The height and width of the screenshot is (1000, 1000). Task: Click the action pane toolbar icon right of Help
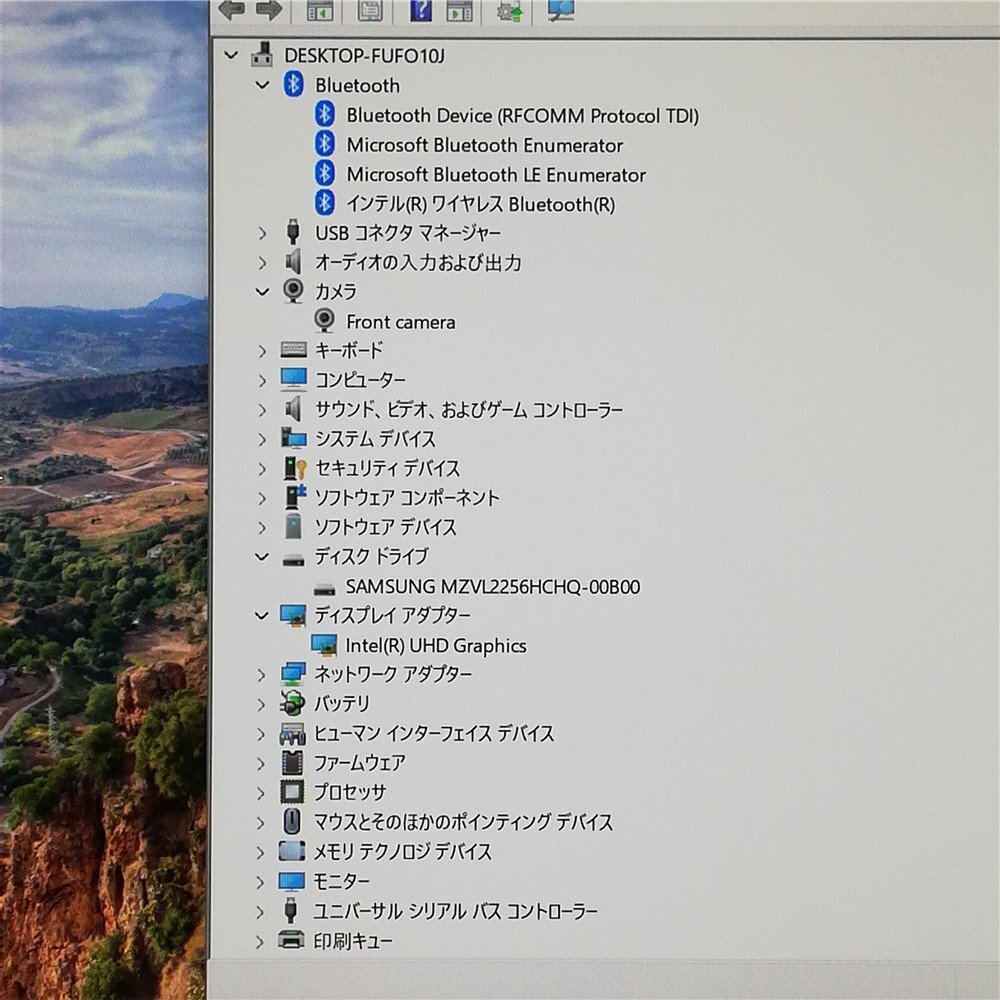click(459, 10)
